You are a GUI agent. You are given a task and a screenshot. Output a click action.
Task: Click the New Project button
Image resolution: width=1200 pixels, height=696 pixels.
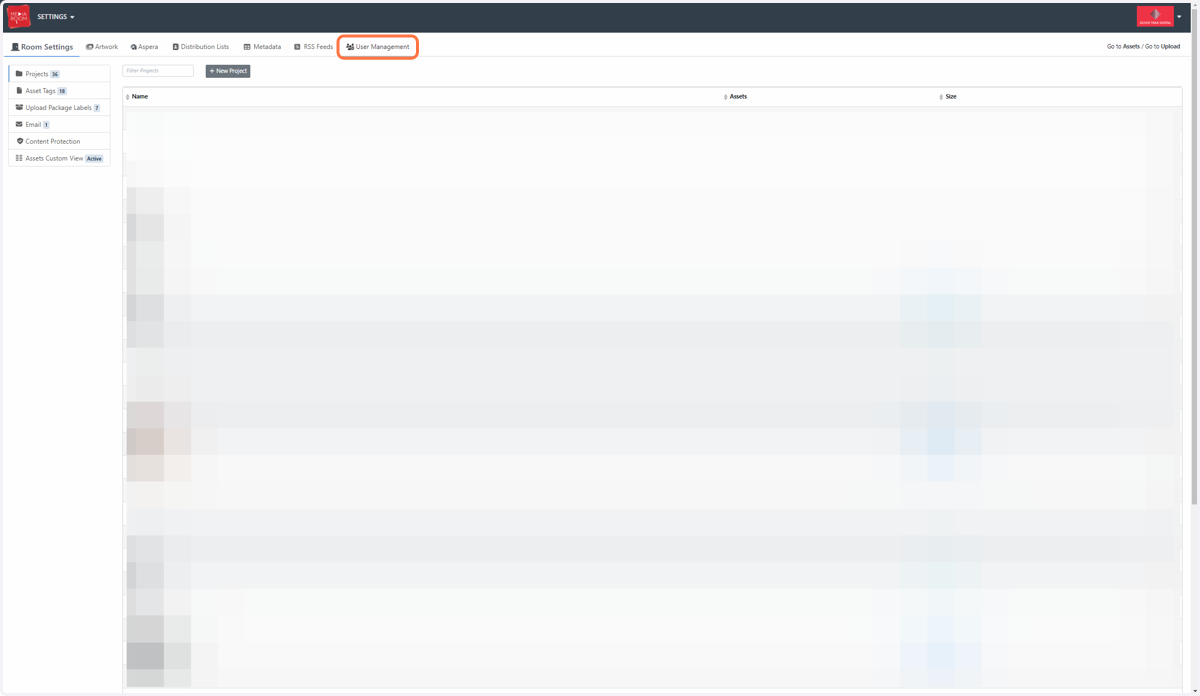(228, 71)
